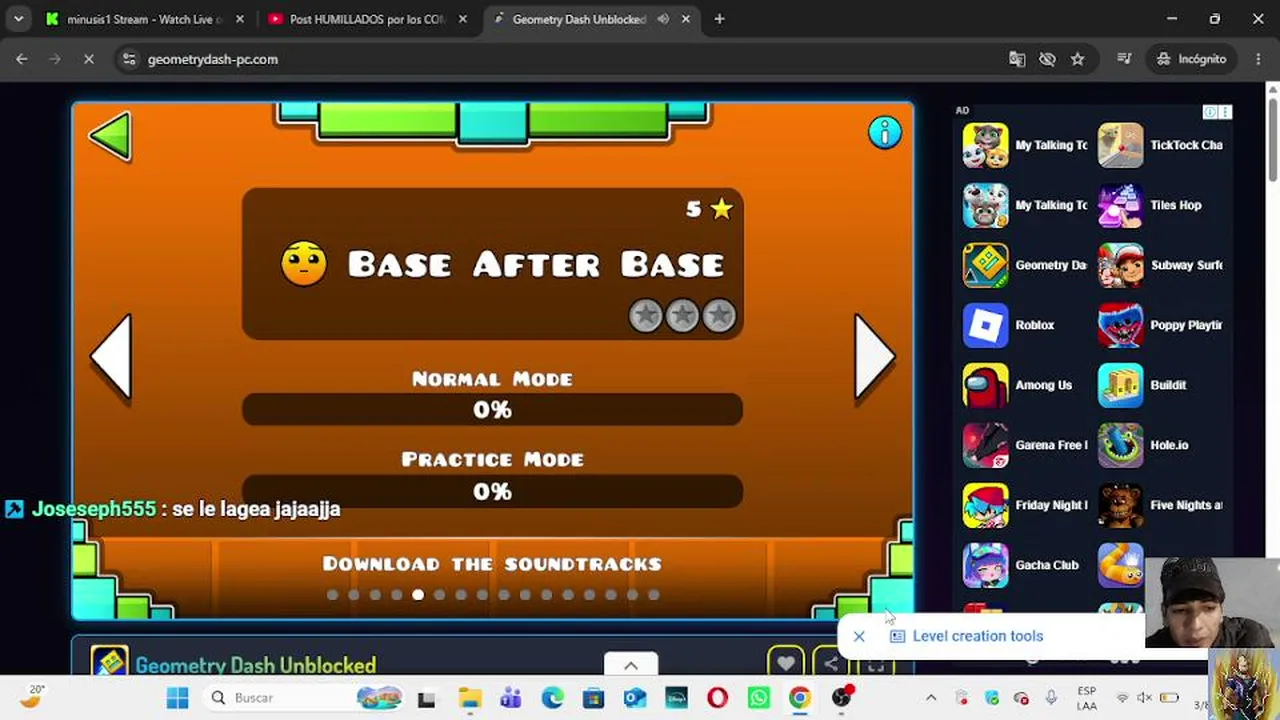Screen dimensions: 1280x720
Task: Open the Gacha Club game icon
Action: (986, 565)
